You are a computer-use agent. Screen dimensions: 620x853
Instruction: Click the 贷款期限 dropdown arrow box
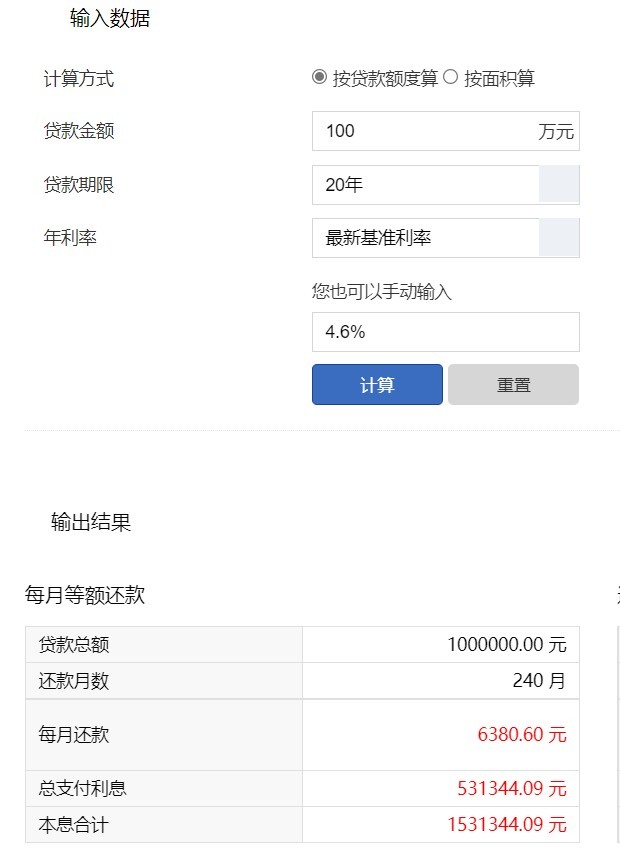tap(559, 185)
